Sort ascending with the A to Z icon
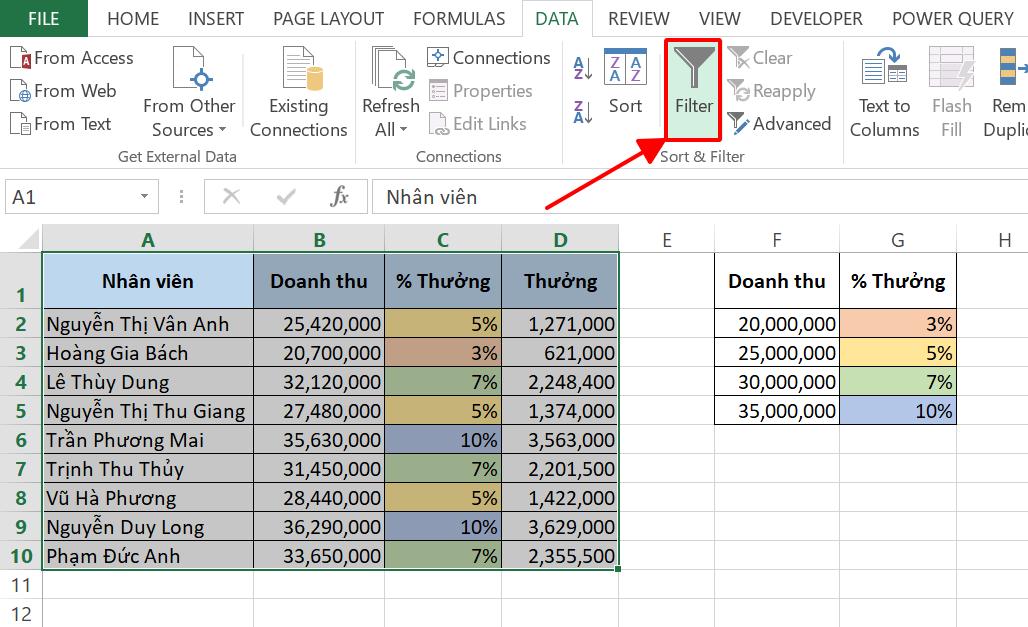Viewport: 1028px width, 627px height. [583, 69]
